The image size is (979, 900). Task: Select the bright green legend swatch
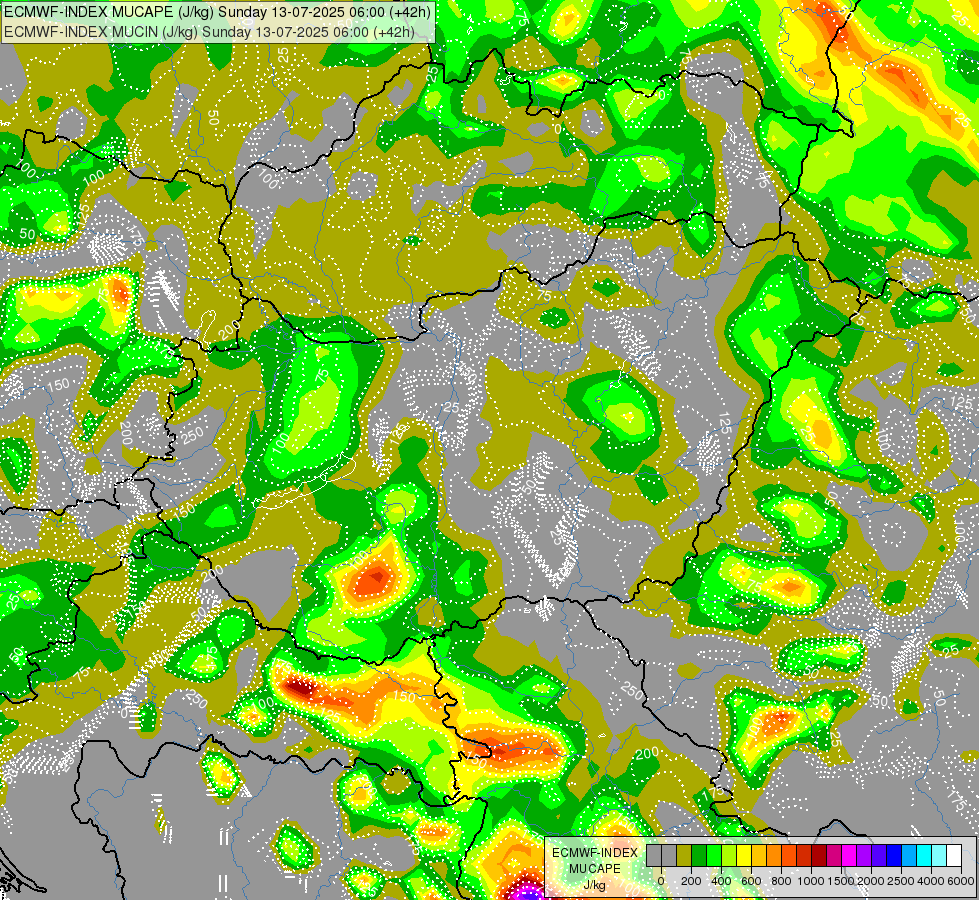714,855
